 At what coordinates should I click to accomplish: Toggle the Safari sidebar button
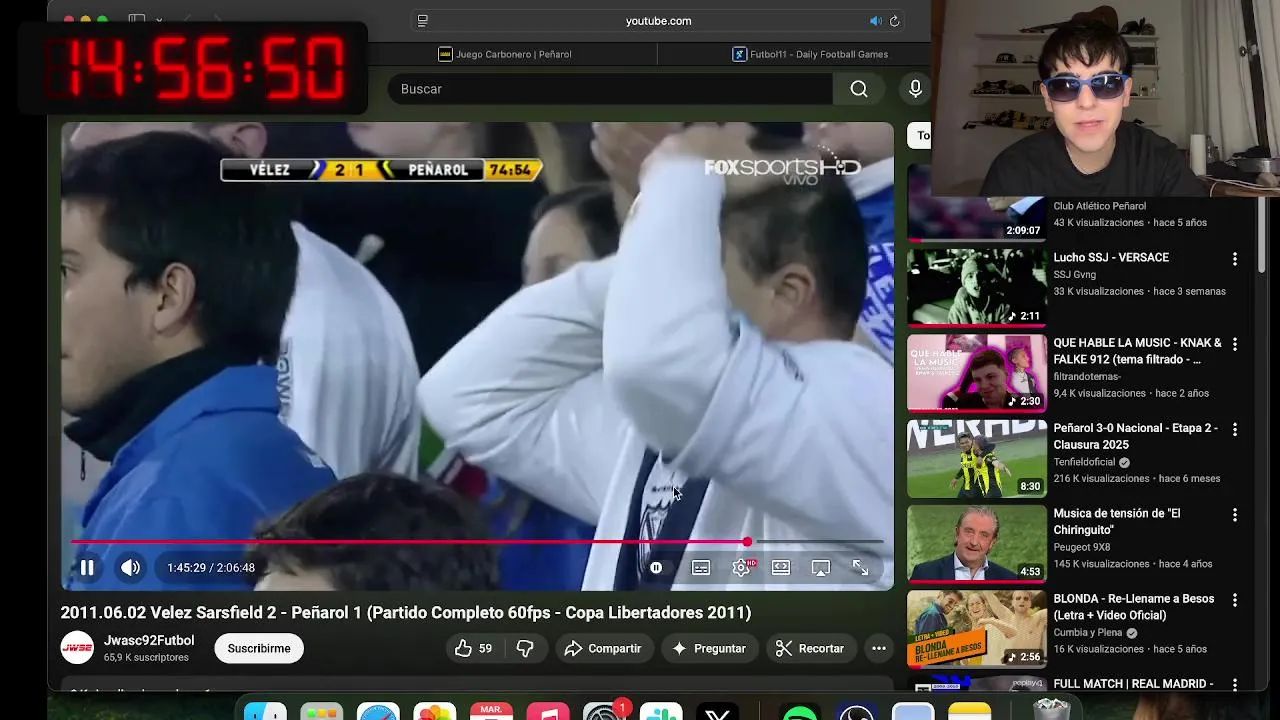(x=137, y=20)
